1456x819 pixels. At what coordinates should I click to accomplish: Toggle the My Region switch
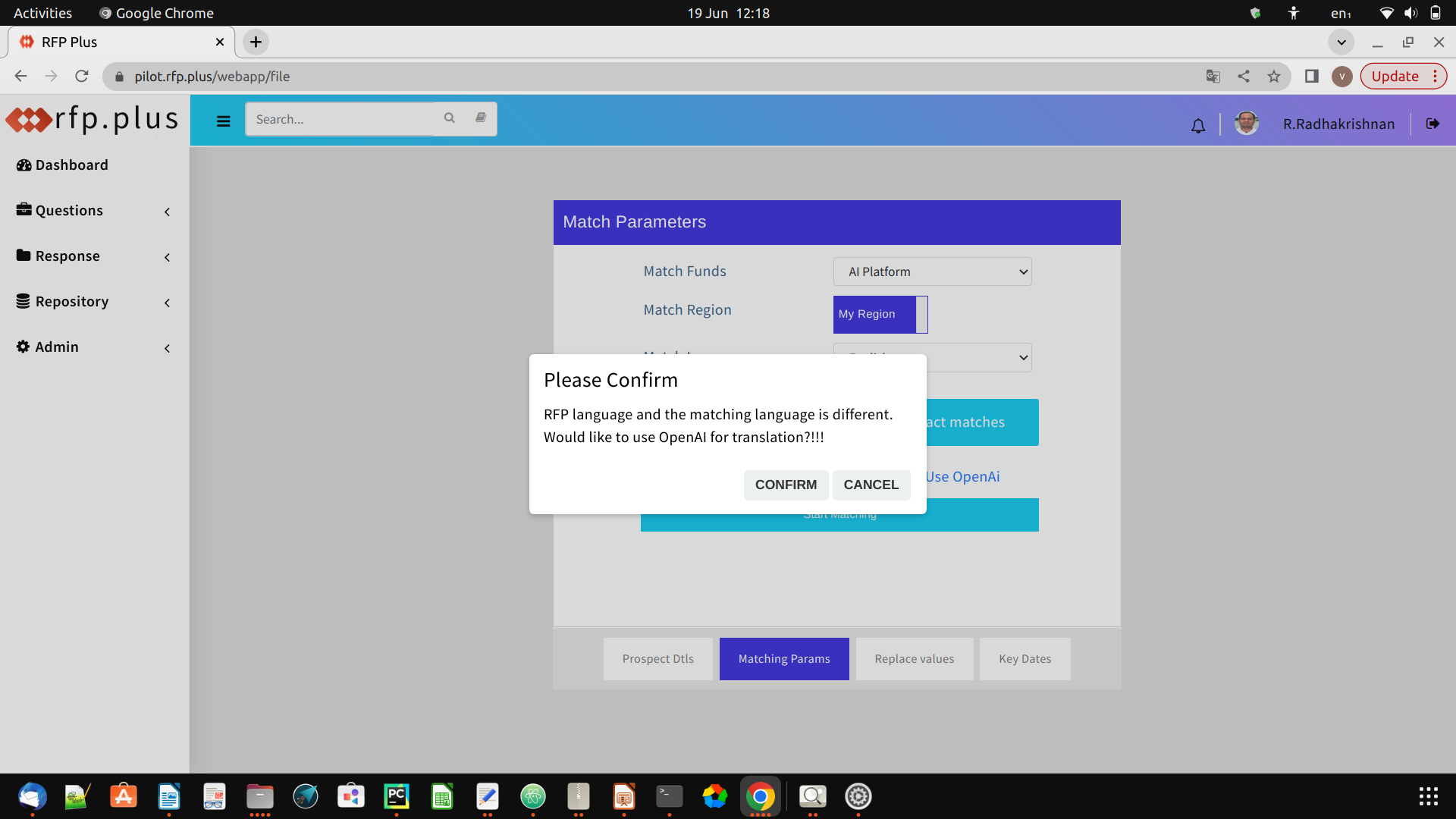click(x=880, y=314)
